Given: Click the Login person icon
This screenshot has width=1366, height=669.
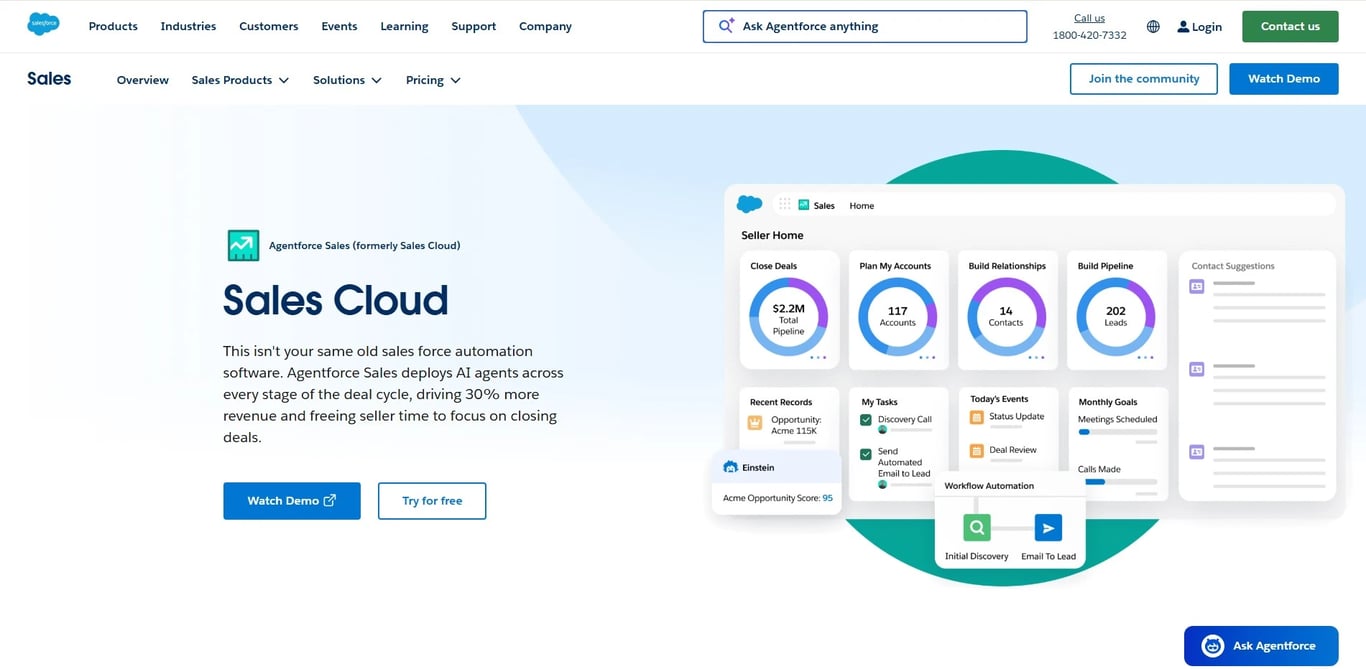Looking at the screenshot, I should pyautogui.click(x=1183, y=27).
